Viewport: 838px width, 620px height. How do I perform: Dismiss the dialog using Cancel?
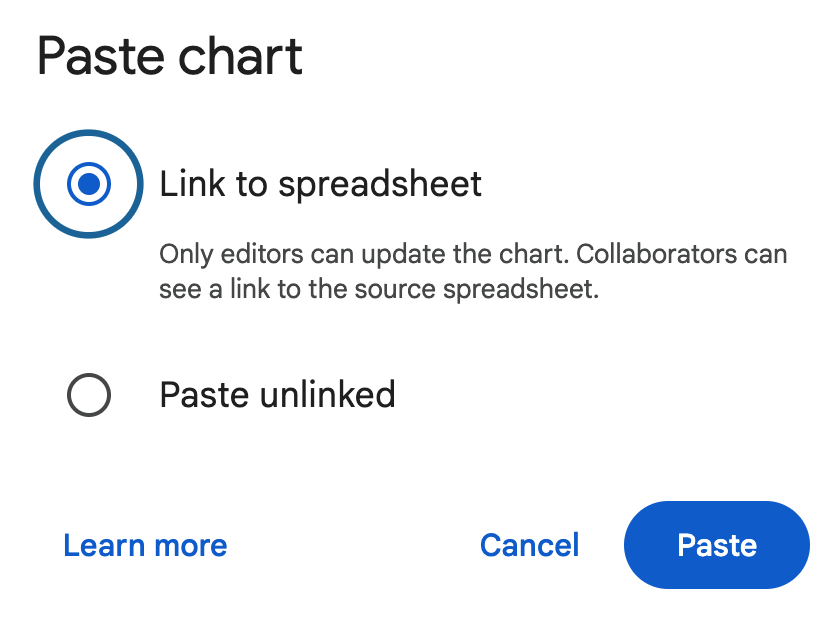[x=530, y=545]
